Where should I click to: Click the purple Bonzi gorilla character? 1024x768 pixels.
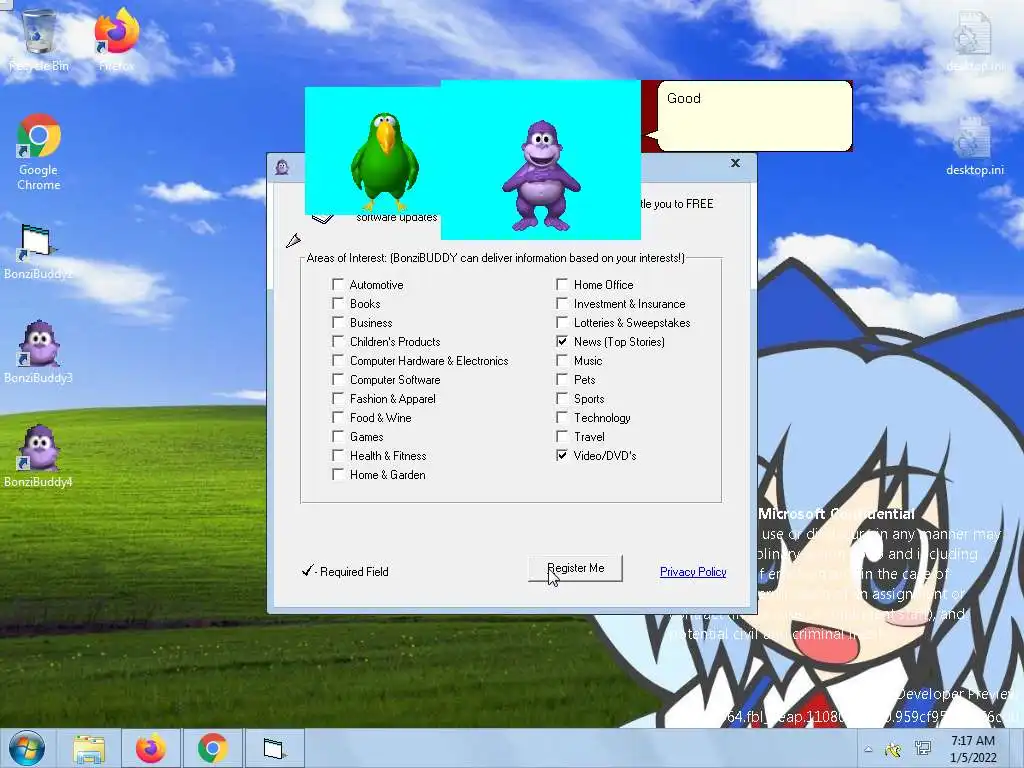click(x=541, y=175)
